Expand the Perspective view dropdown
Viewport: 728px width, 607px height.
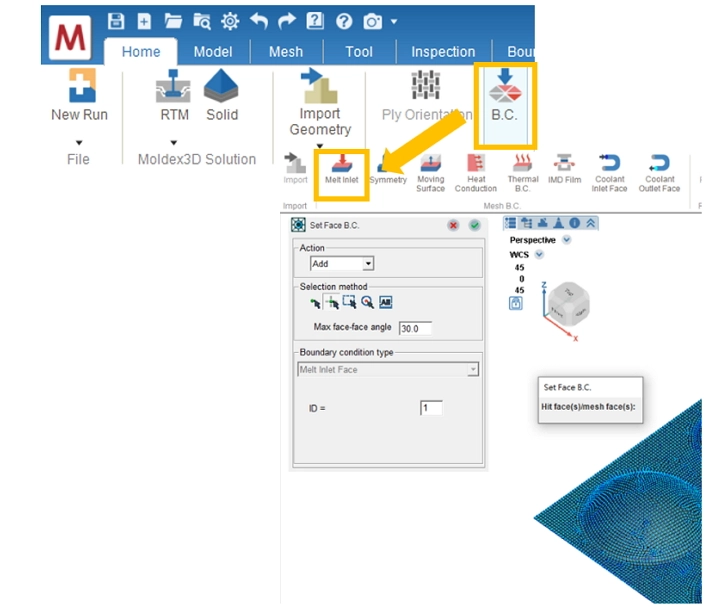(x=567, y=240)
